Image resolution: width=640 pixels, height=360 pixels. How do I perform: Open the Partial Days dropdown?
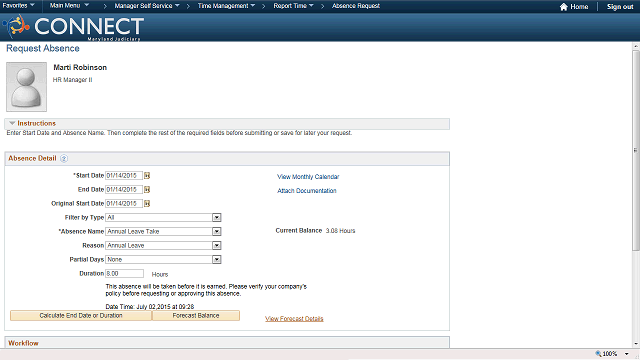217,260
